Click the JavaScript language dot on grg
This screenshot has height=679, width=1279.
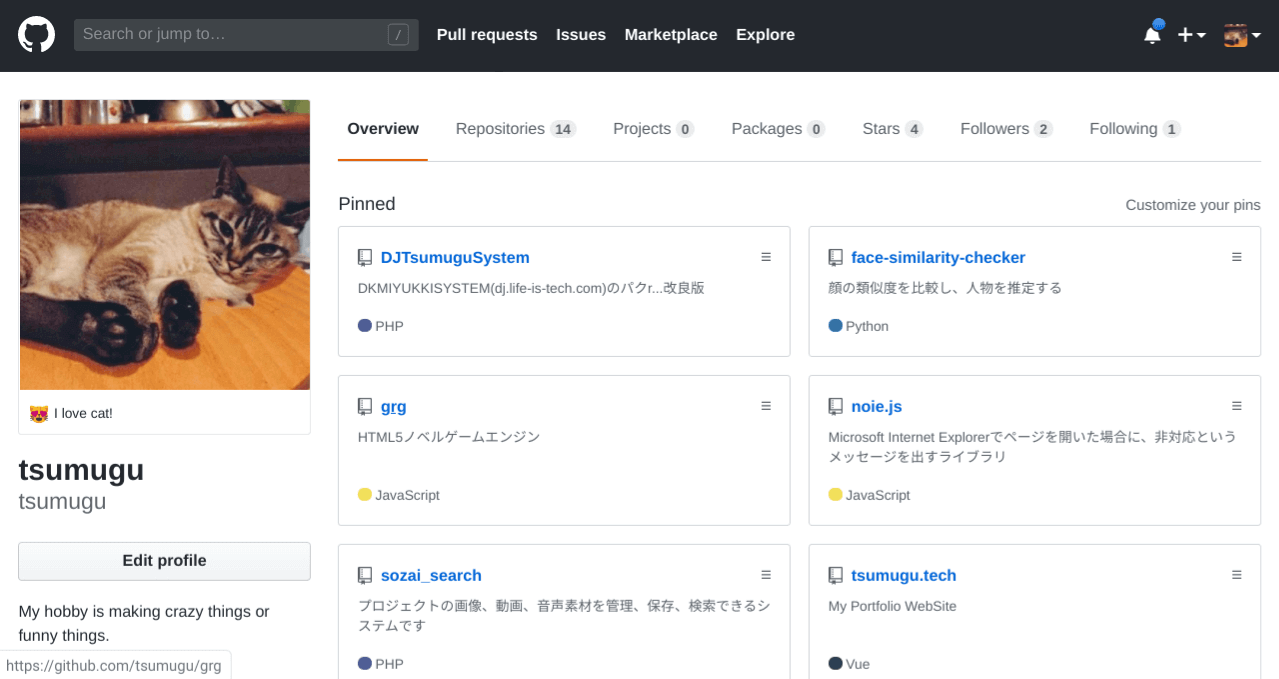pos(364,494)
